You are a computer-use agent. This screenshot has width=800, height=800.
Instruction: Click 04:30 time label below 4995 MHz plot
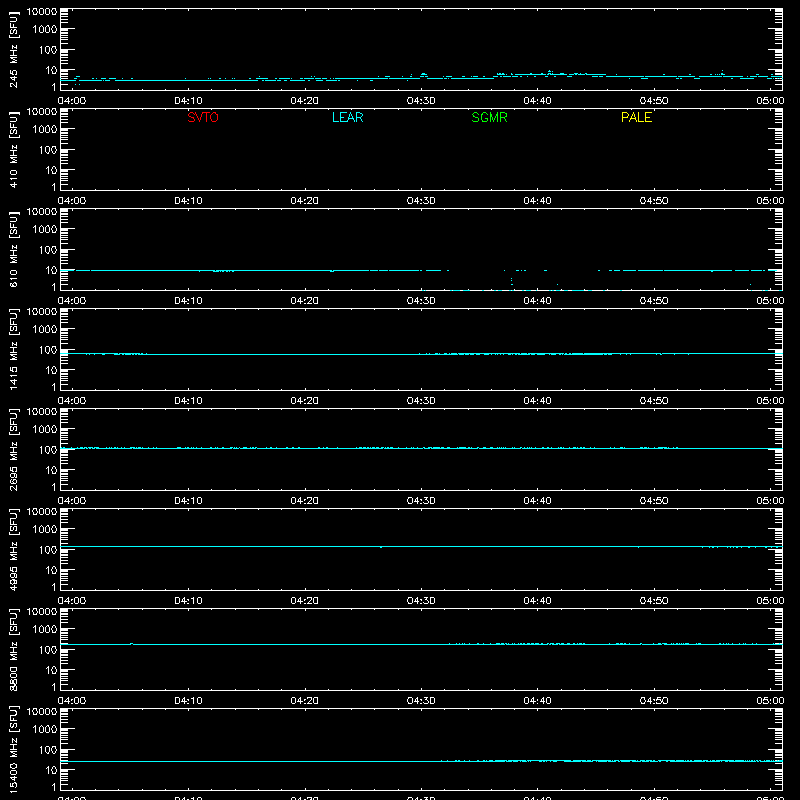pos(421,601)
